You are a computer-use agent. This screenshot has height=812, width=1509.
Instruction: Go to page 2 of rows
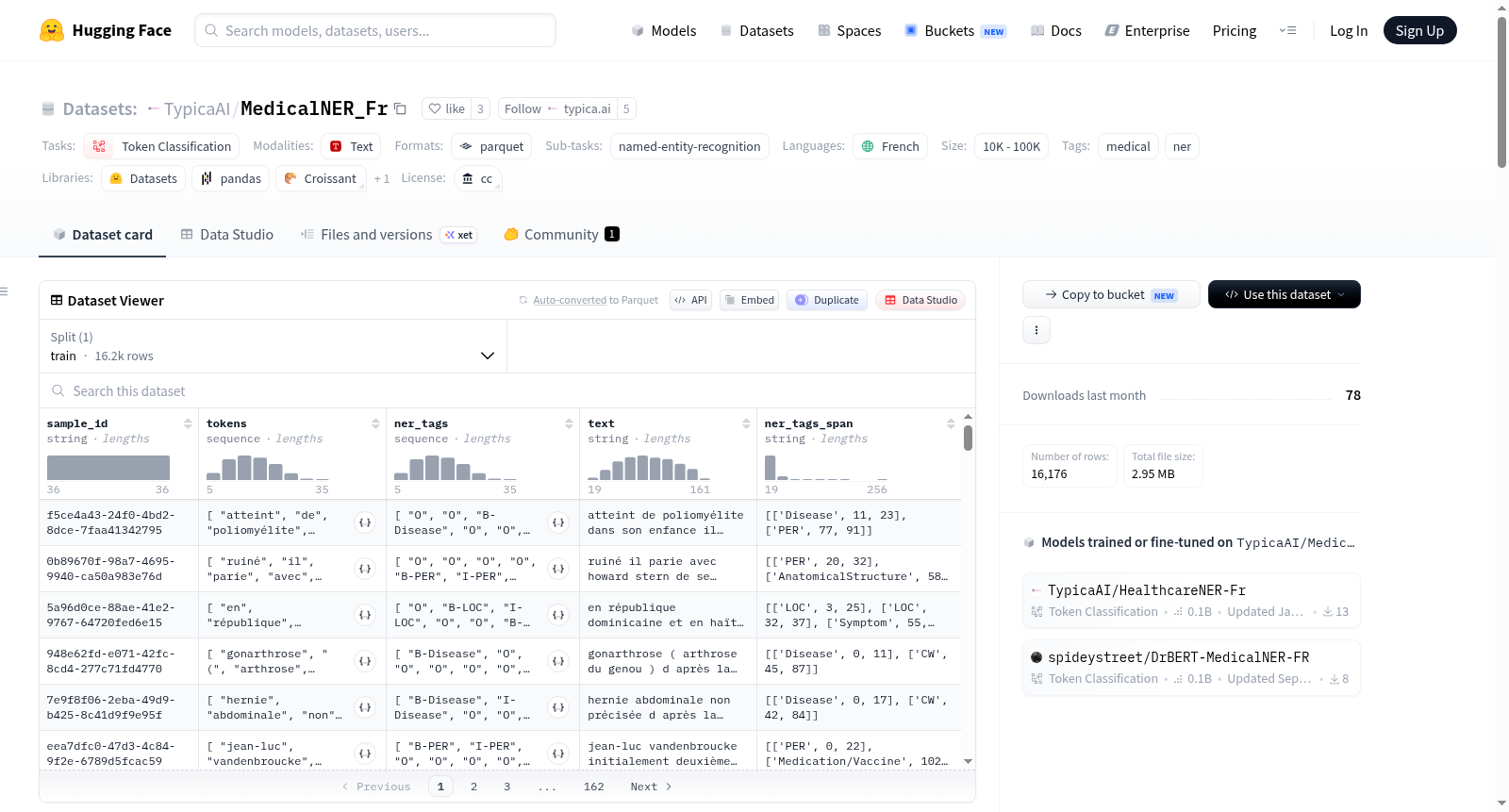tap(473, 787)
